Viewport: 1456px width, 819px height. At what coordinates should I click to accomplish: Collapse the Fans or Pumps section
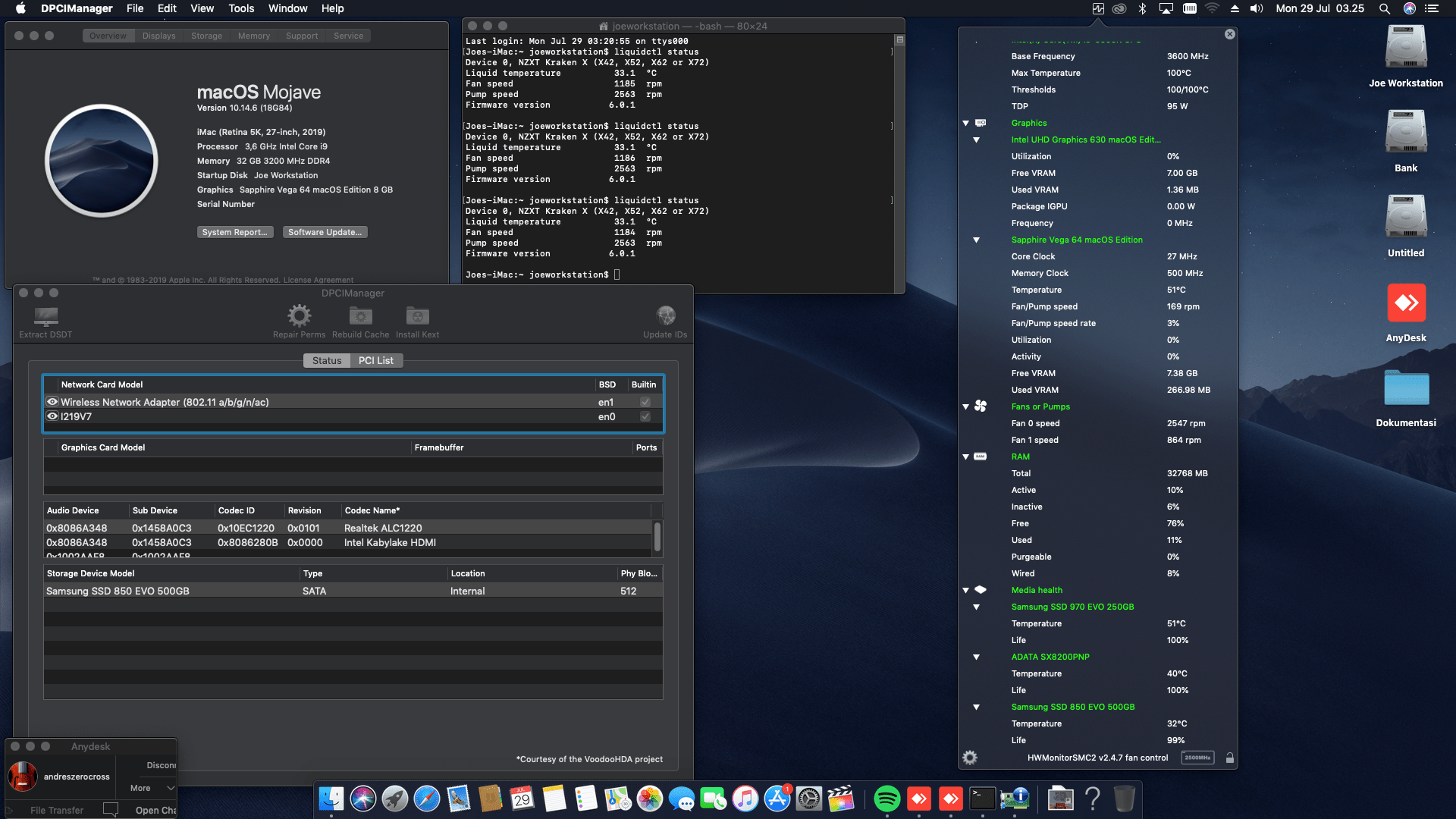coord(966,406)
